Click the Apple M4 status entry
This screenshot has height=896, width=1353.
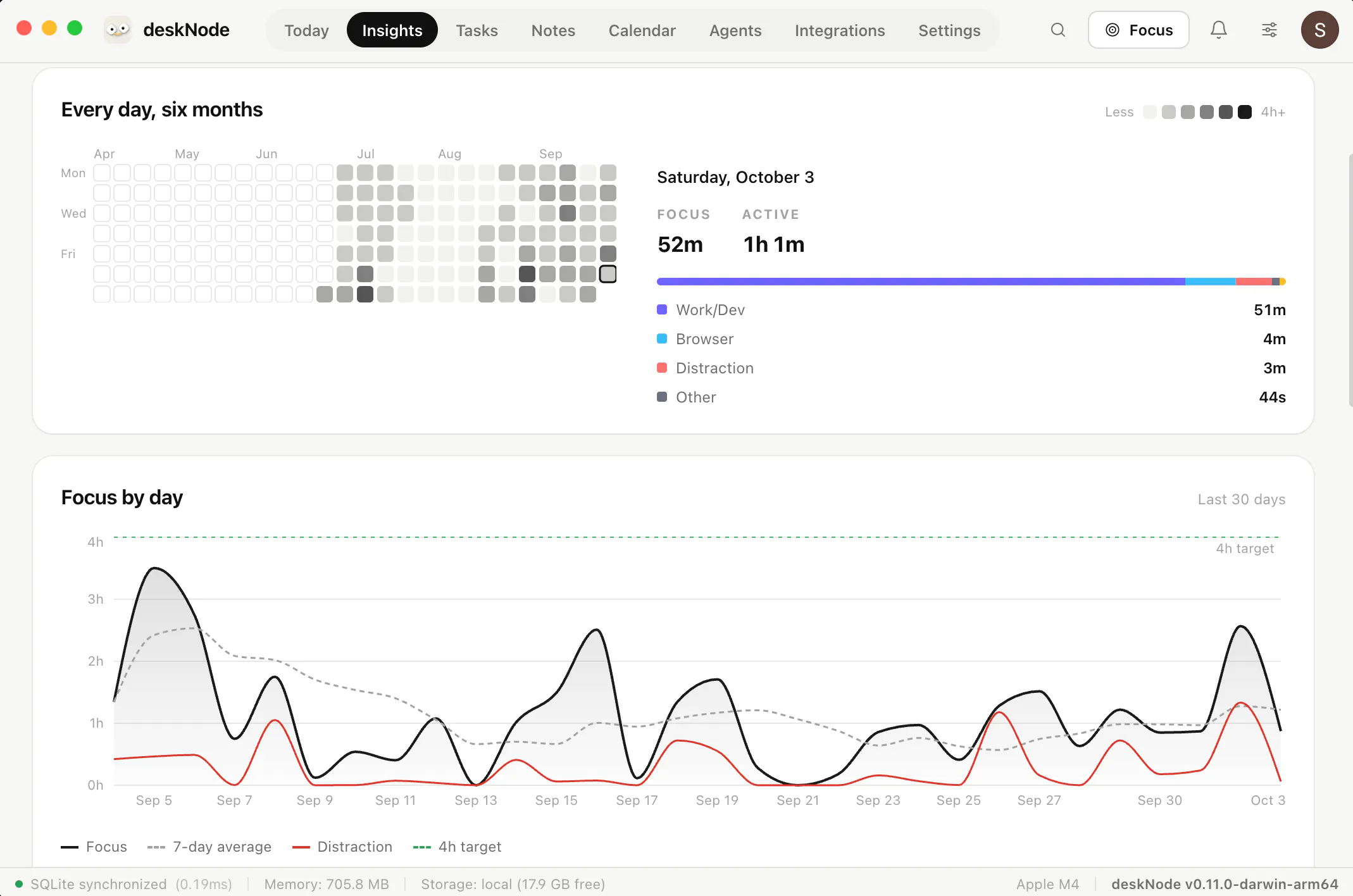tap(1047, 884)
